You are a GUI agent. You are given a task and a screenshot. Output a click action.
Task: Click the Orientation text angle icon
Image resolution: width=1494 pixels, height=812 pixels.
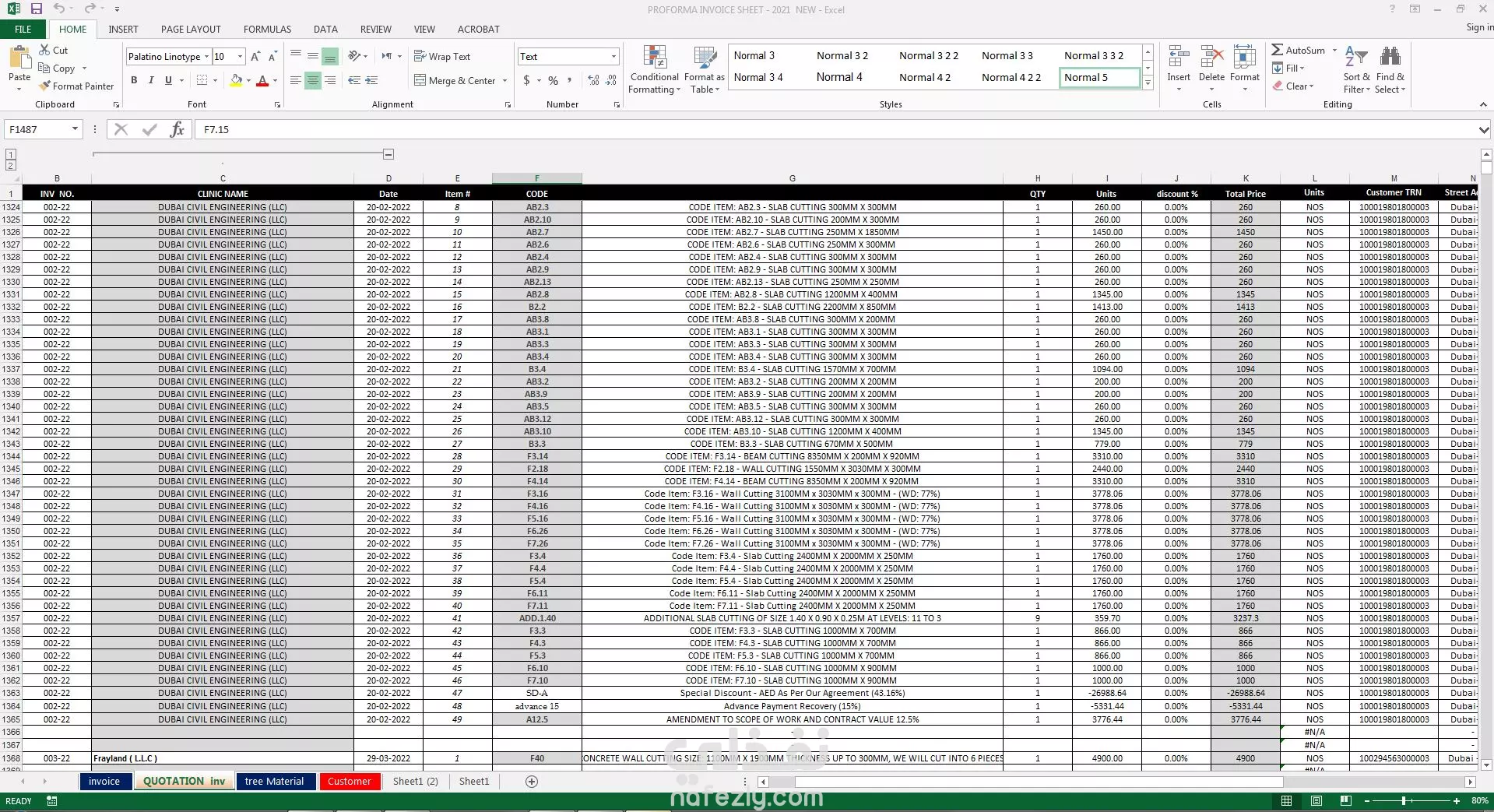(x=354, y=56)
